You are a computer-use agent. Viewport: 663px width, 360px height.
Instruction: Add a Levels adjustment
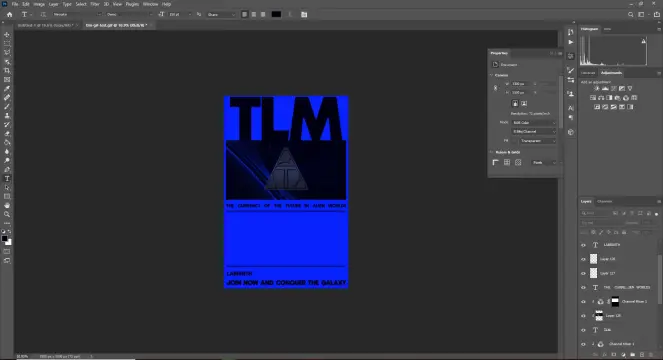[605, 88]
